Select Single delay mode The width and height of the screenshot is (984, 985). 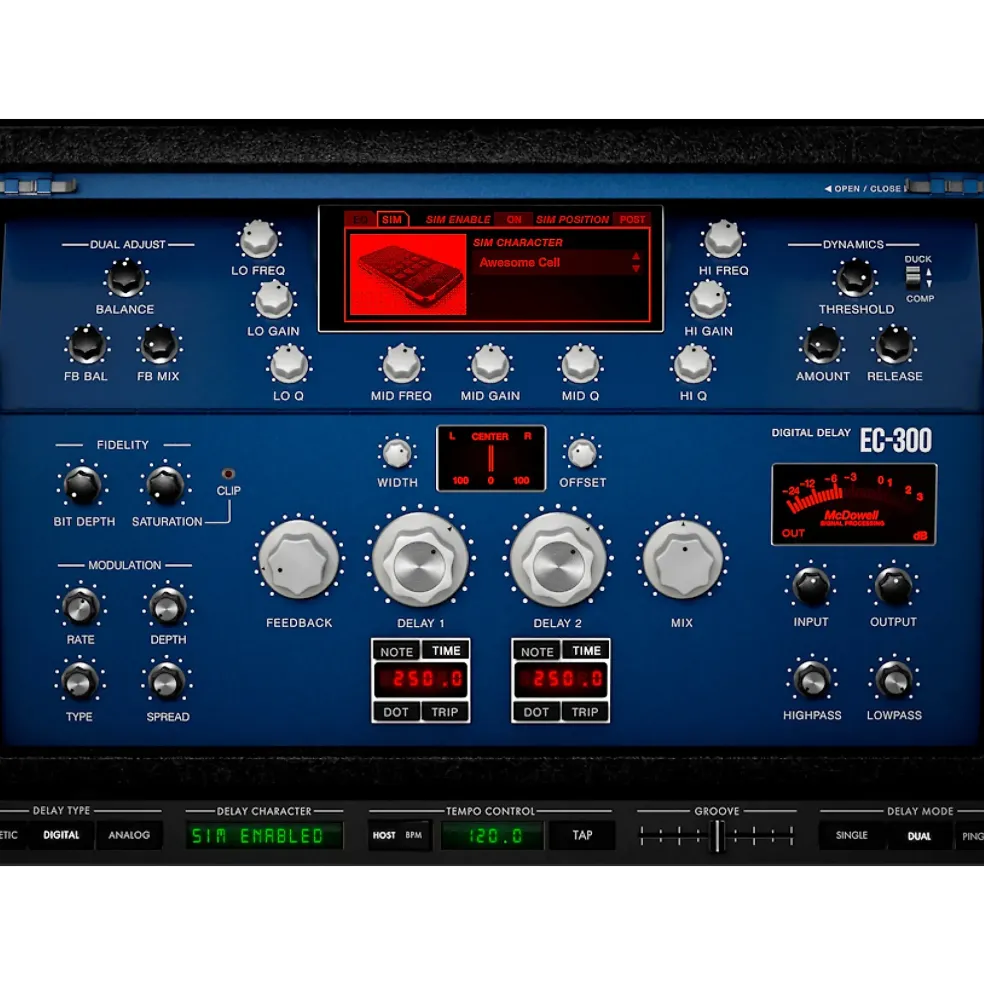(x=851, y=835)
